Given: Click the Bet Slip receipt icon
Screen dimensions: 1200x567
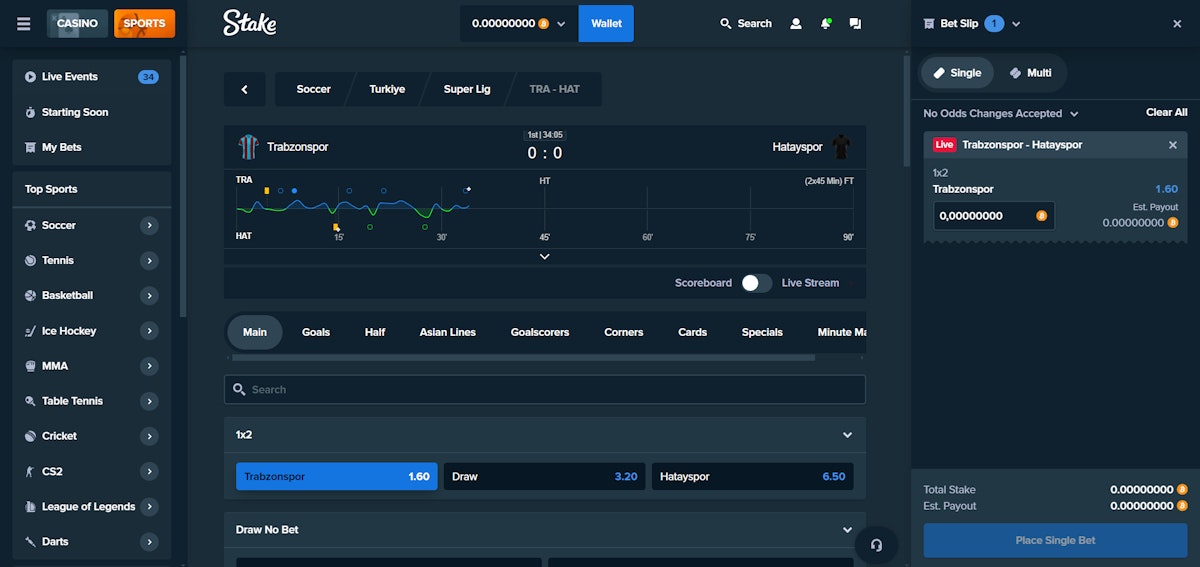Looking at the screenshot, I should (930, 23).
